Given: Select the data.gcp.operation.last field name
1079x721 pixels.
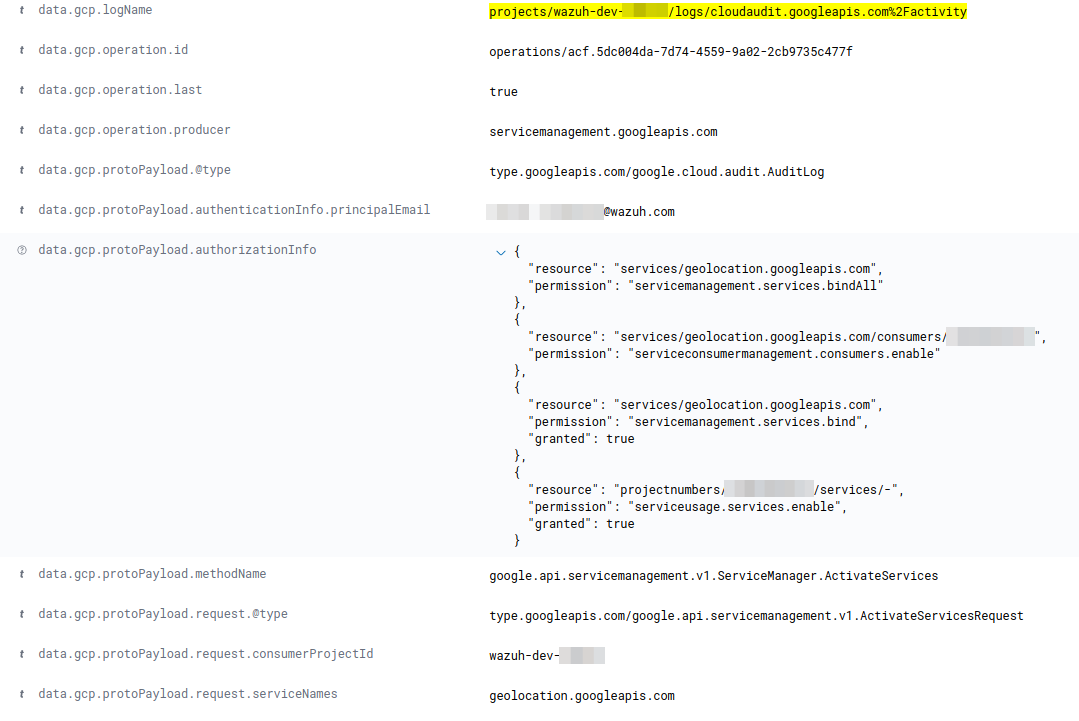Looking at the screenshot, I should (120, 90).
